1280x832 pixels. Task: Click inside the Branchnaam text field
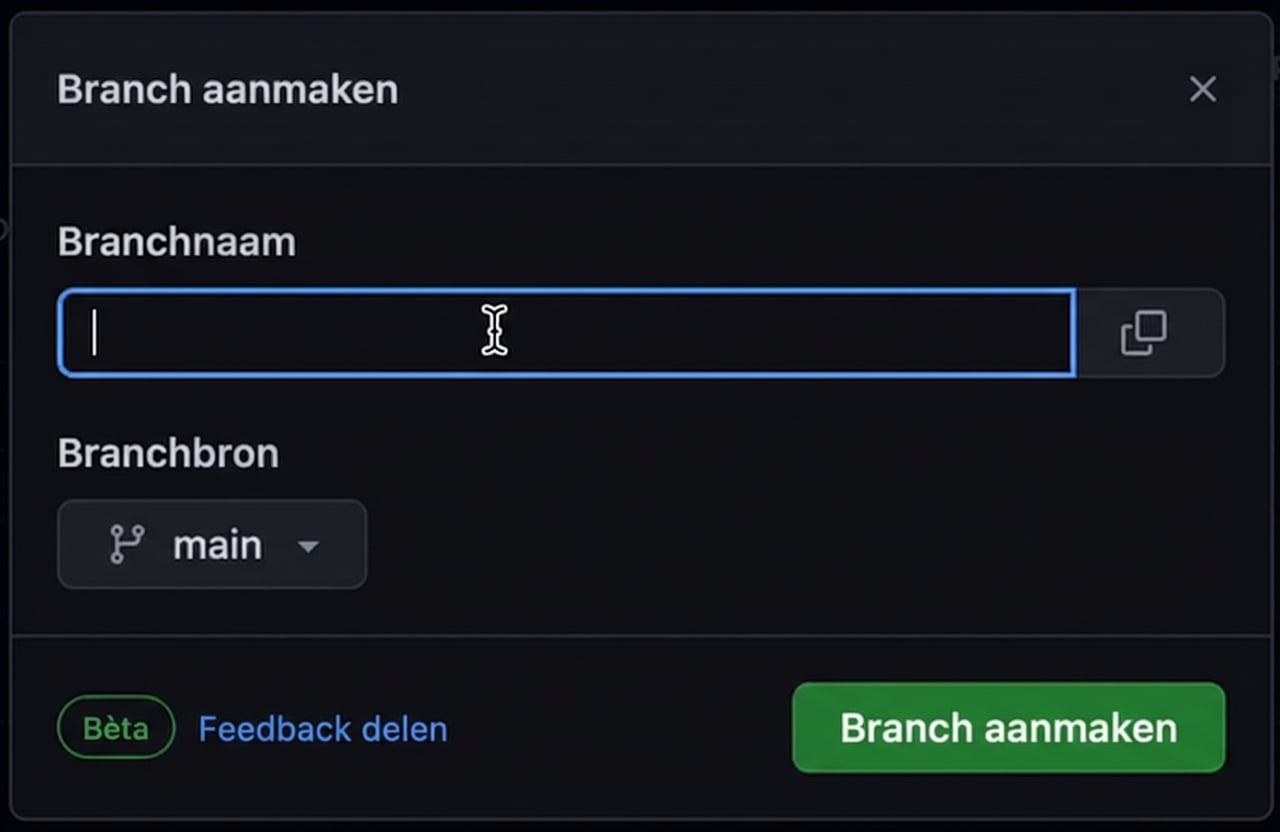point(566,333)
